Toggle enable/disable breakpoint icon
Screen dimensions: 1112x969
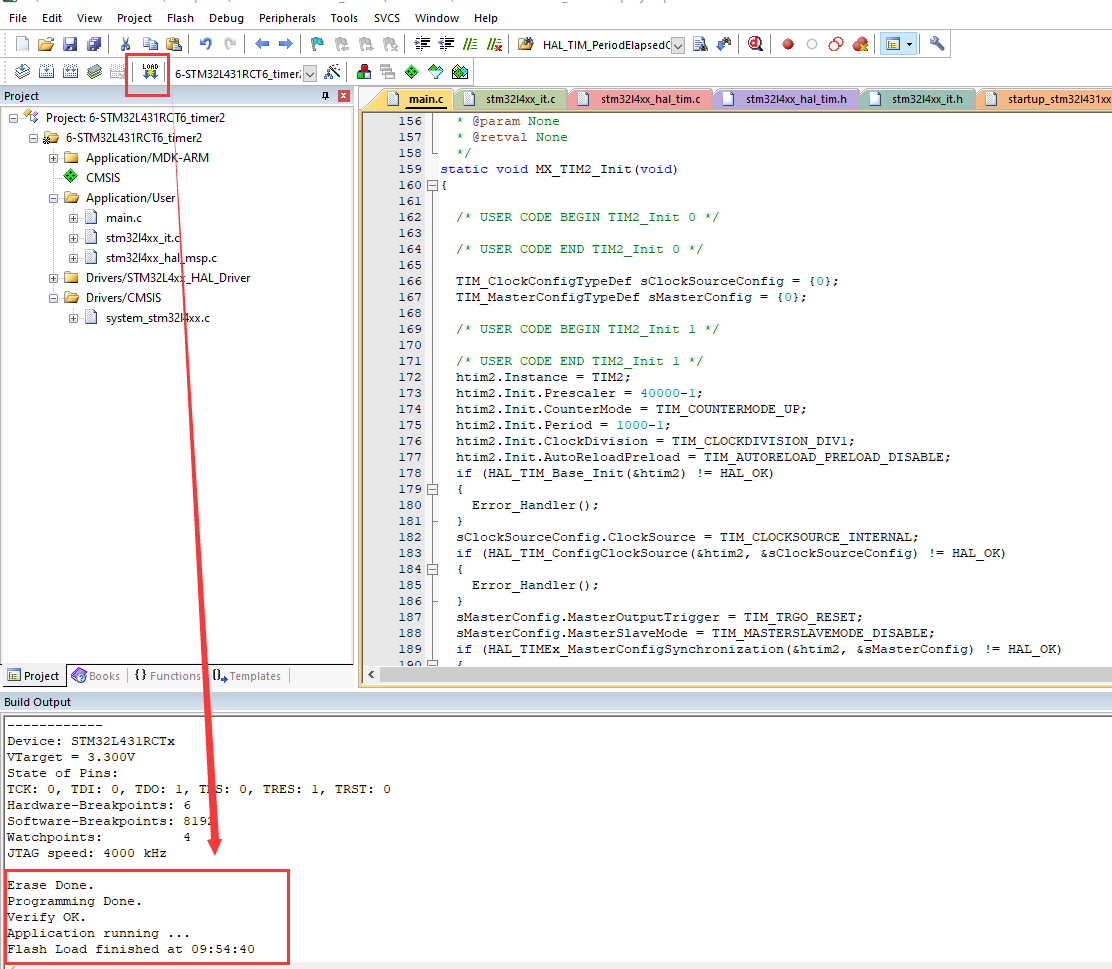(812, 44)
